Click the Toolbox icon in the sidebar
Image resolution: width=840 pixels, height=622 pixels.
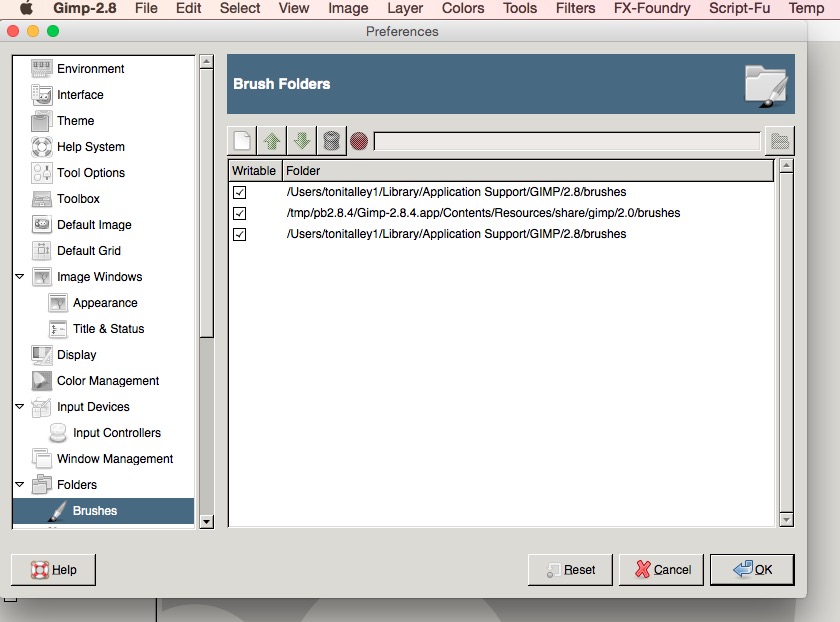(42, 199)
